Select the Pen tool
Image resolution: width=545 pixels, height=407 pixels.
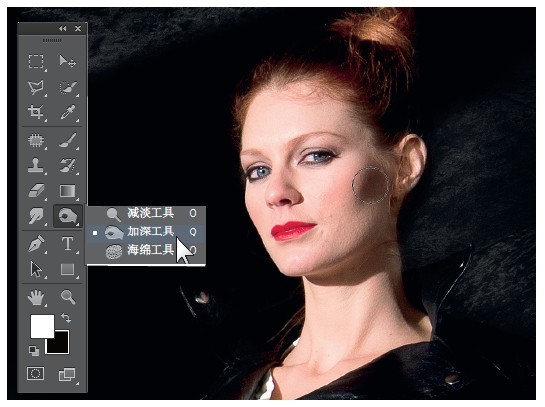[x=36, y=244]
